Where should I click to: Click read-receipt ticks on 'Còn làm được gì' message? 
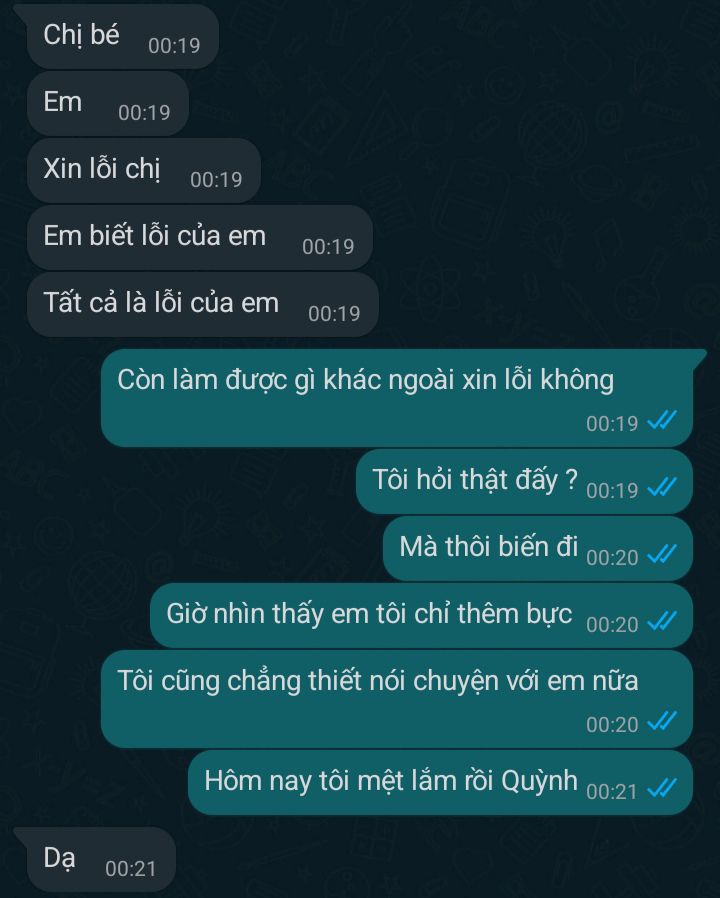[x=662, y=420]
